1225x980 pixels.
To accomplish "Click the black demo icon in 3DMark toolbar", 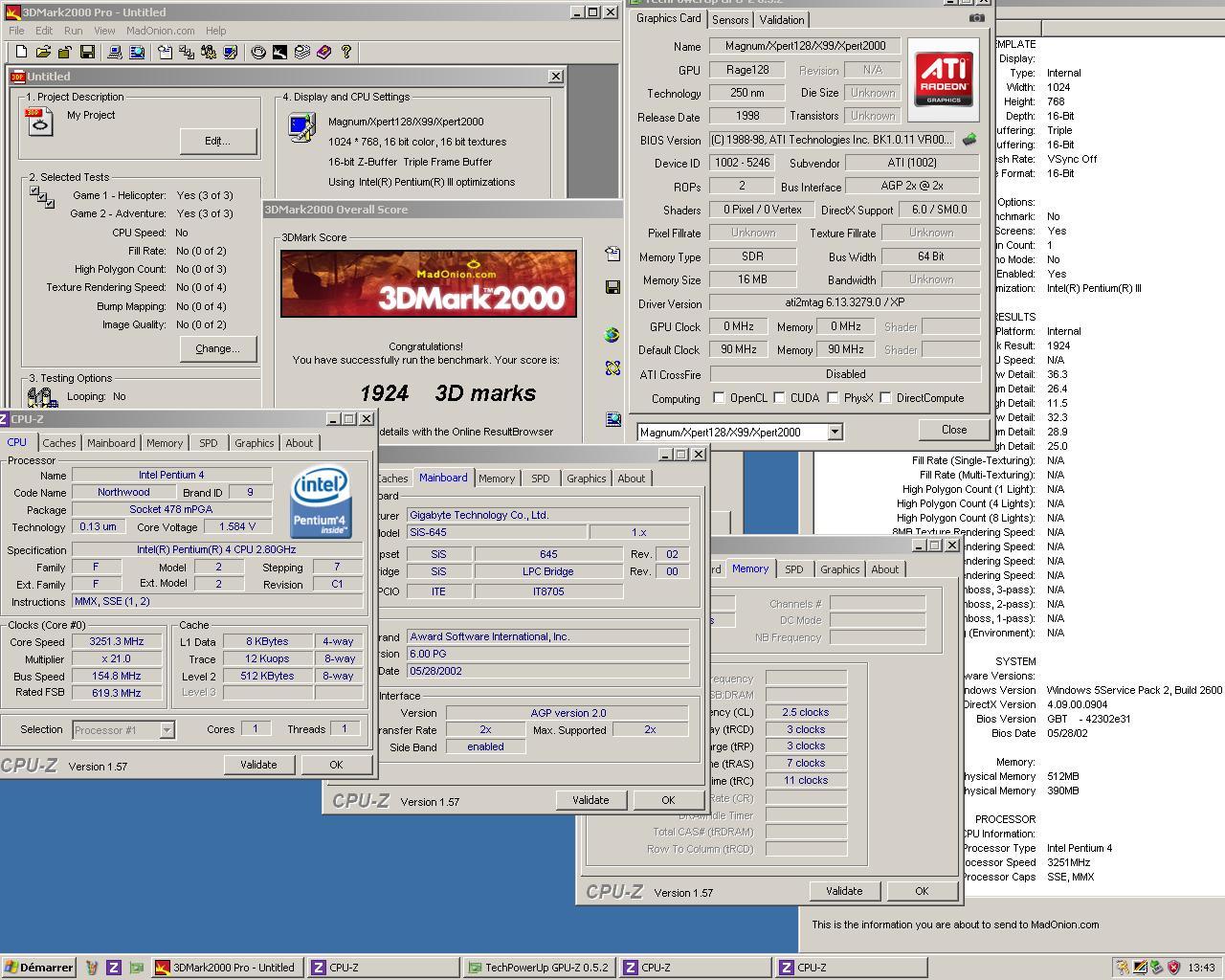I will click(279, 52).
